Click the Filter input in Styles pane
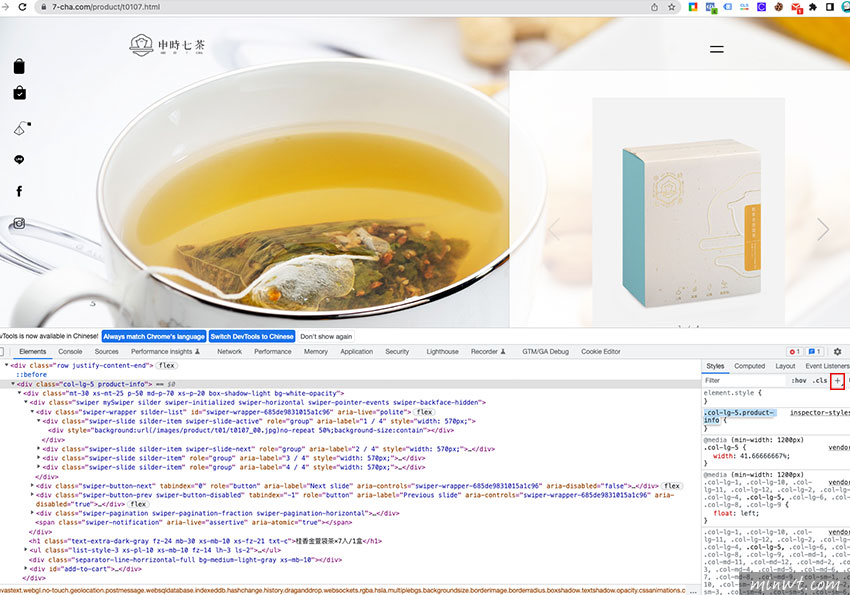Screen dimensions: 850x595 [x=740, y=381]
